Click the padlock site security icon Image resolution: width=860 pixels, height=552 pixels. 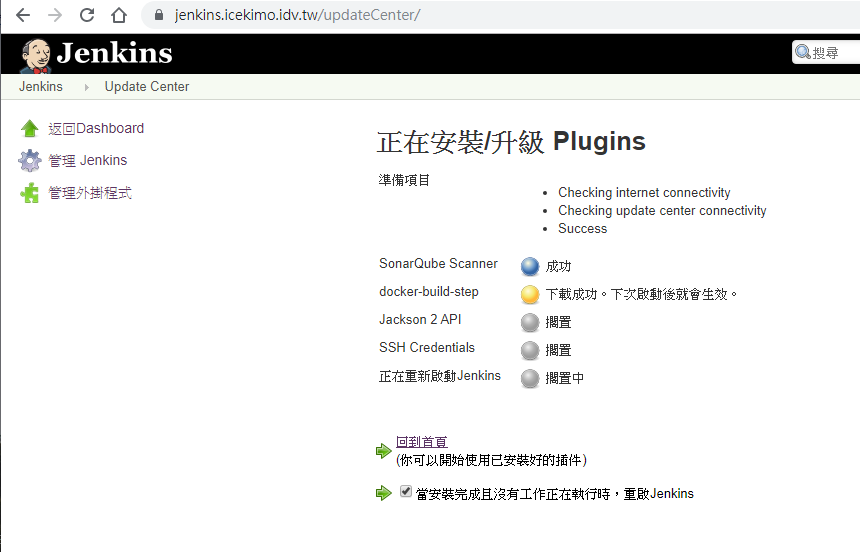(x=159, y=15)
